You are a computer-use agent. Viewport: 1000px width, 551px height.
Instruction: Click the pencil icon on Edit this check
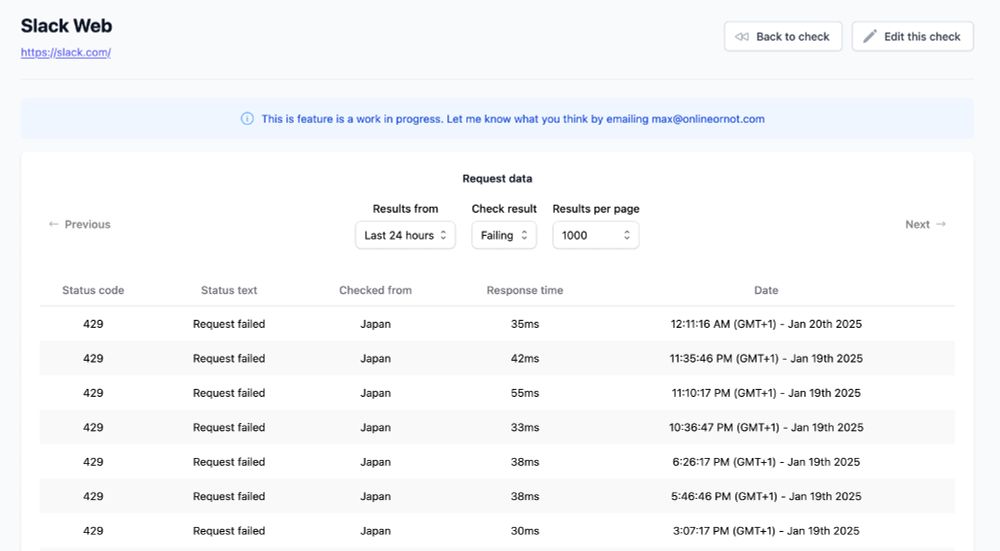[870, 37]
